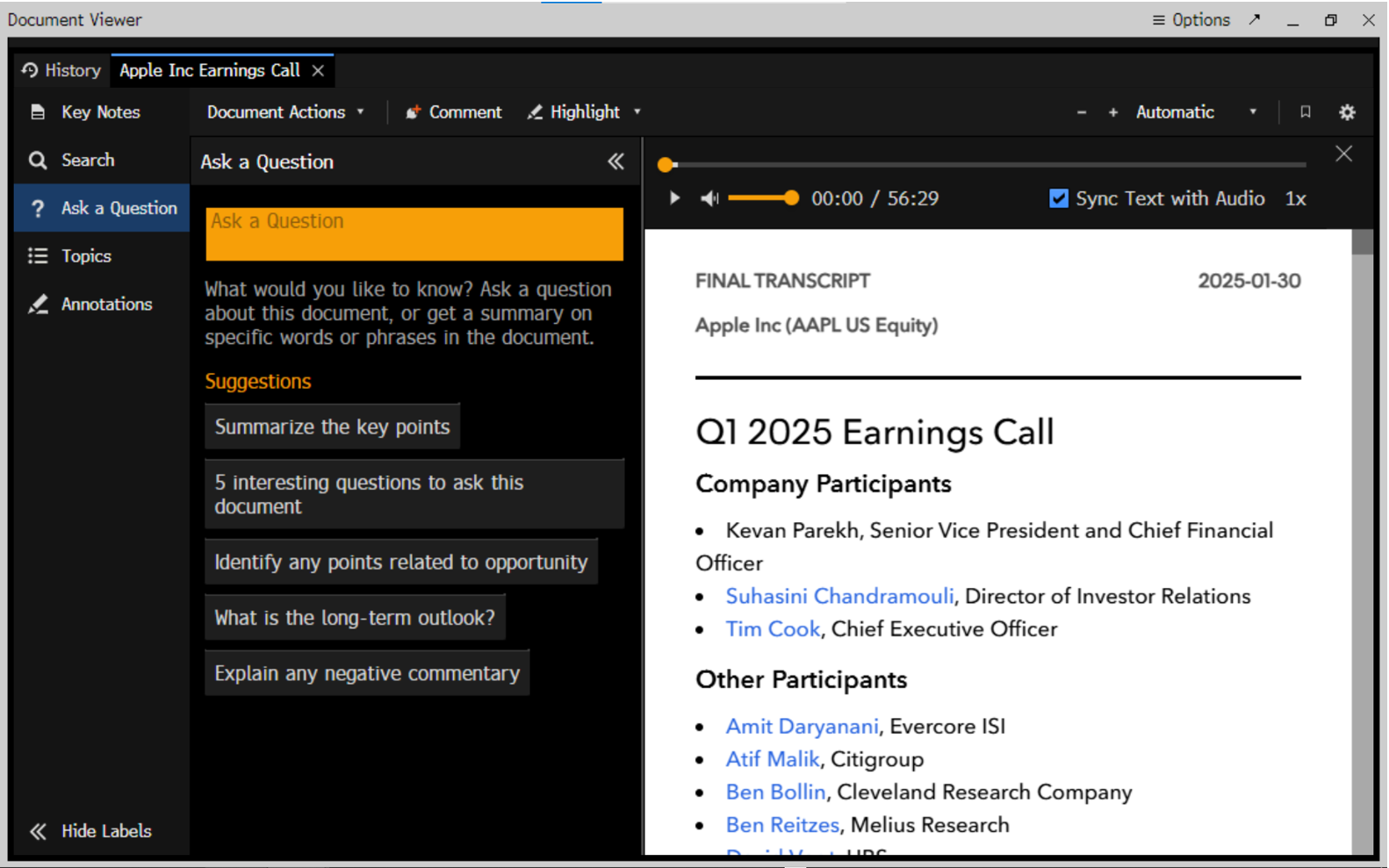Image resolution: width=1389 pixels, height=868 pixels.
Task: Select Ask a Question in the sidebar
Action: coord(101,208)
